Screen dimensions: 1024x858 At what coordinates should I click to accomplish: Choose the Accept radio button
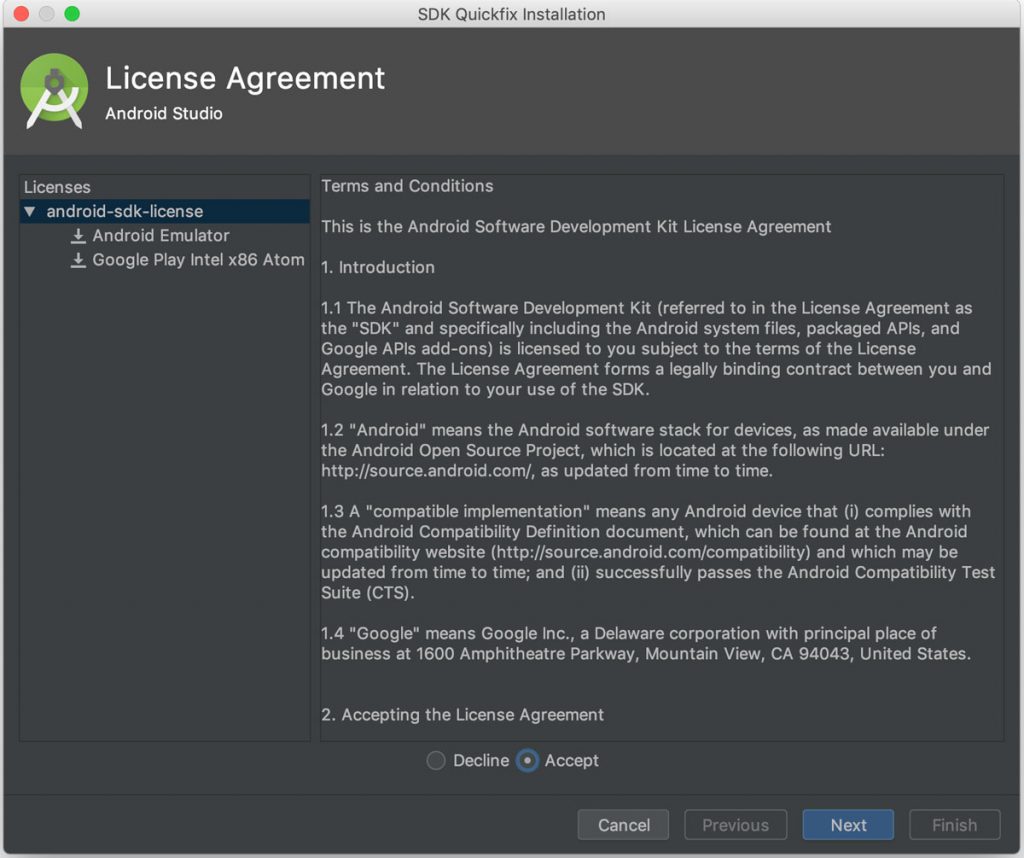click(x=527, y=761)
